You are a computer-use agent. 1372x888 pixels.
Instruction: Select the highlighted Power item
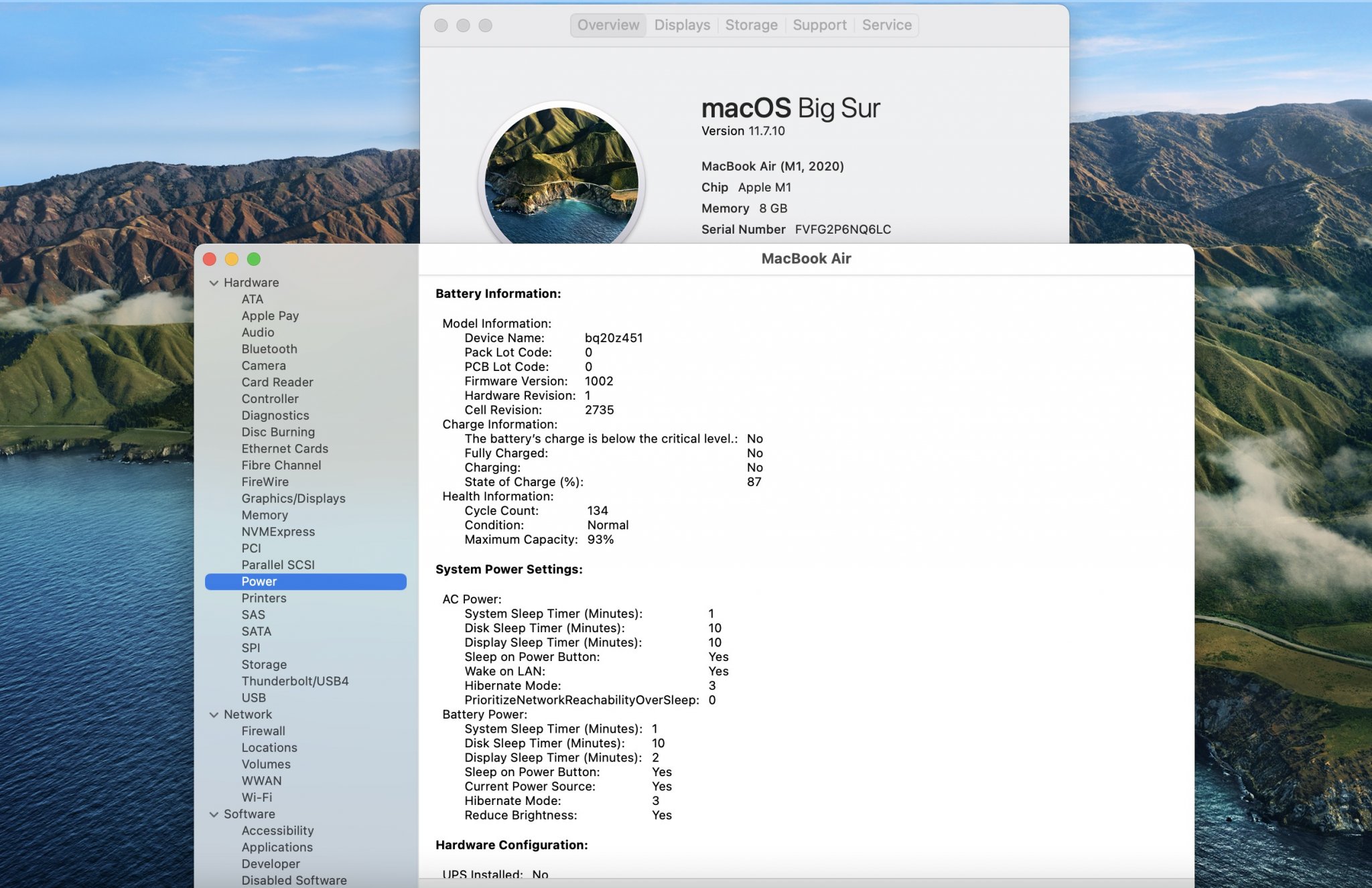point(259,581)
